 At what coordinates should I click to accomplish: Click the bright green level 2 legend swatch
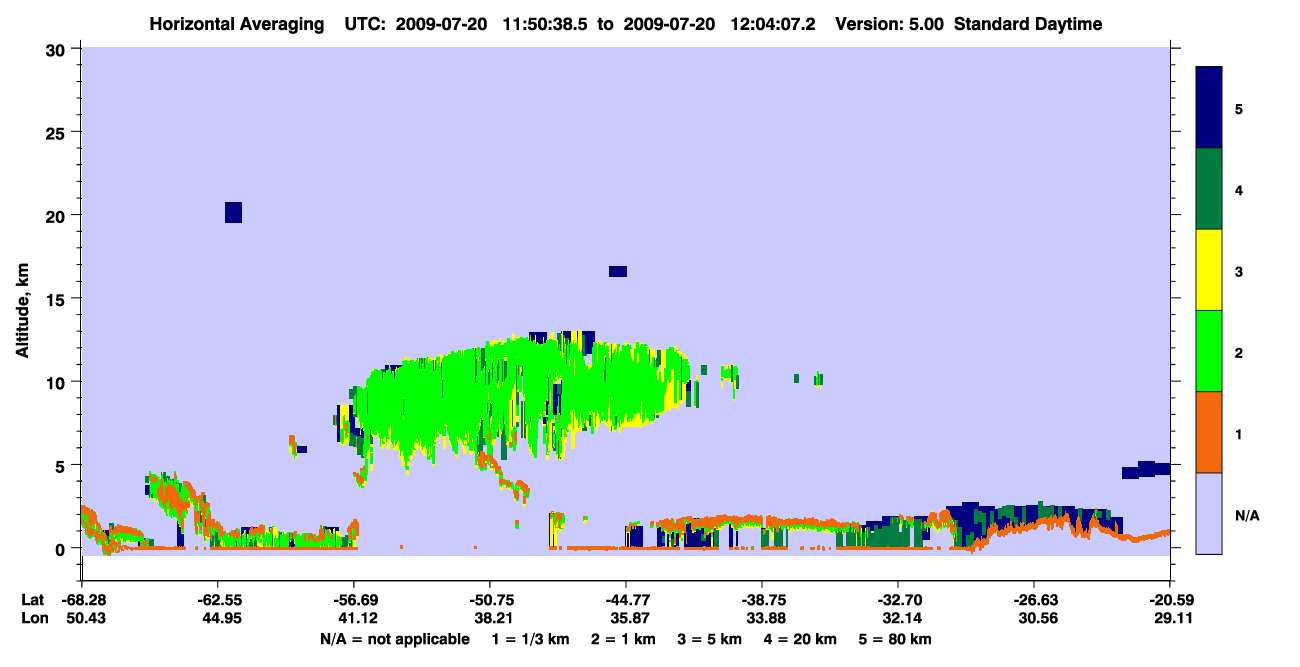point(1209,351)
